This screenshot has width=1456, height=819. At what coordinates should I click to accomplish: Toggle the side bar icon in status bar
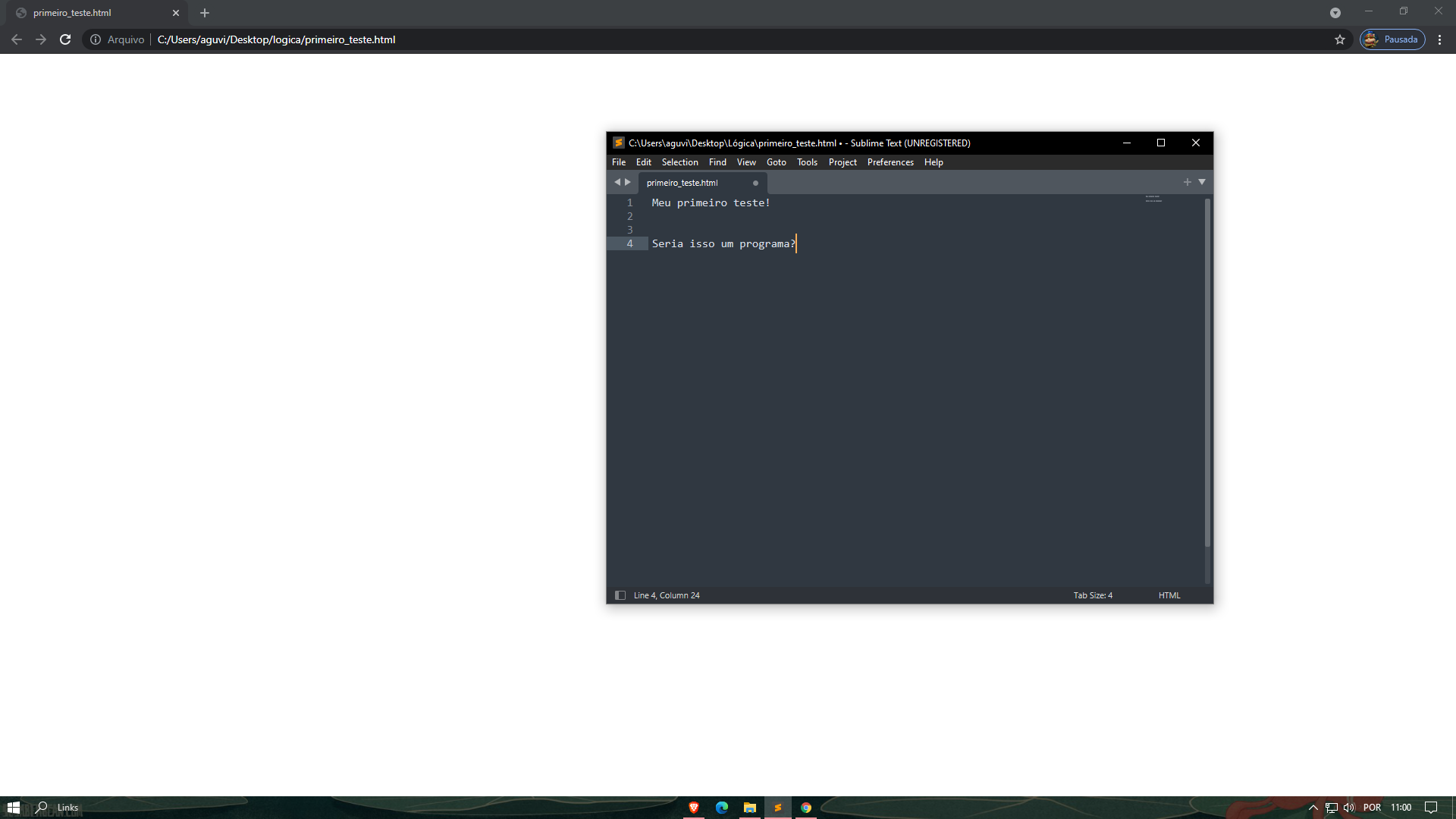(620, 595)
